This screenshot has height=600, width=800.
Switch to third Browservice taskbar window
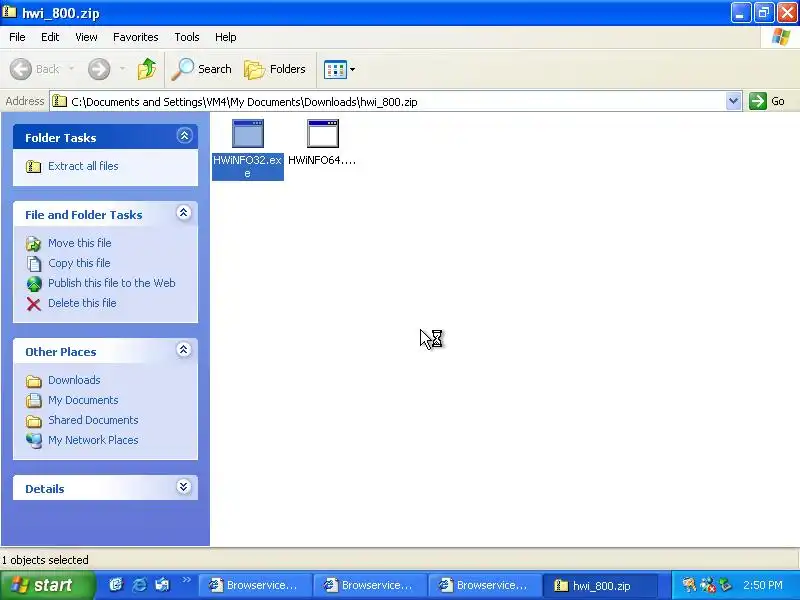click(x=485, y=585)
